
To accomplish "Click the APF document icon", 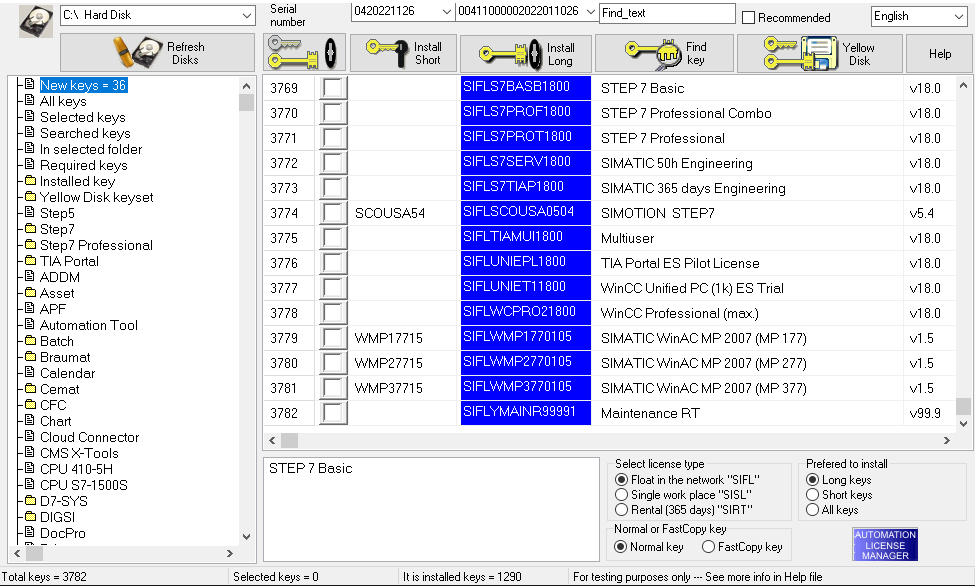I will tap(30, 308).
